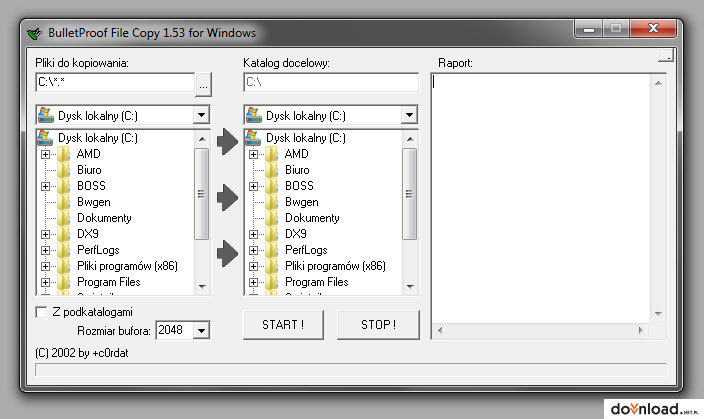The image size is (704, 419).
Task: Click down arrow of destination tree scrollbar
Action: click(x=409, y=287)
